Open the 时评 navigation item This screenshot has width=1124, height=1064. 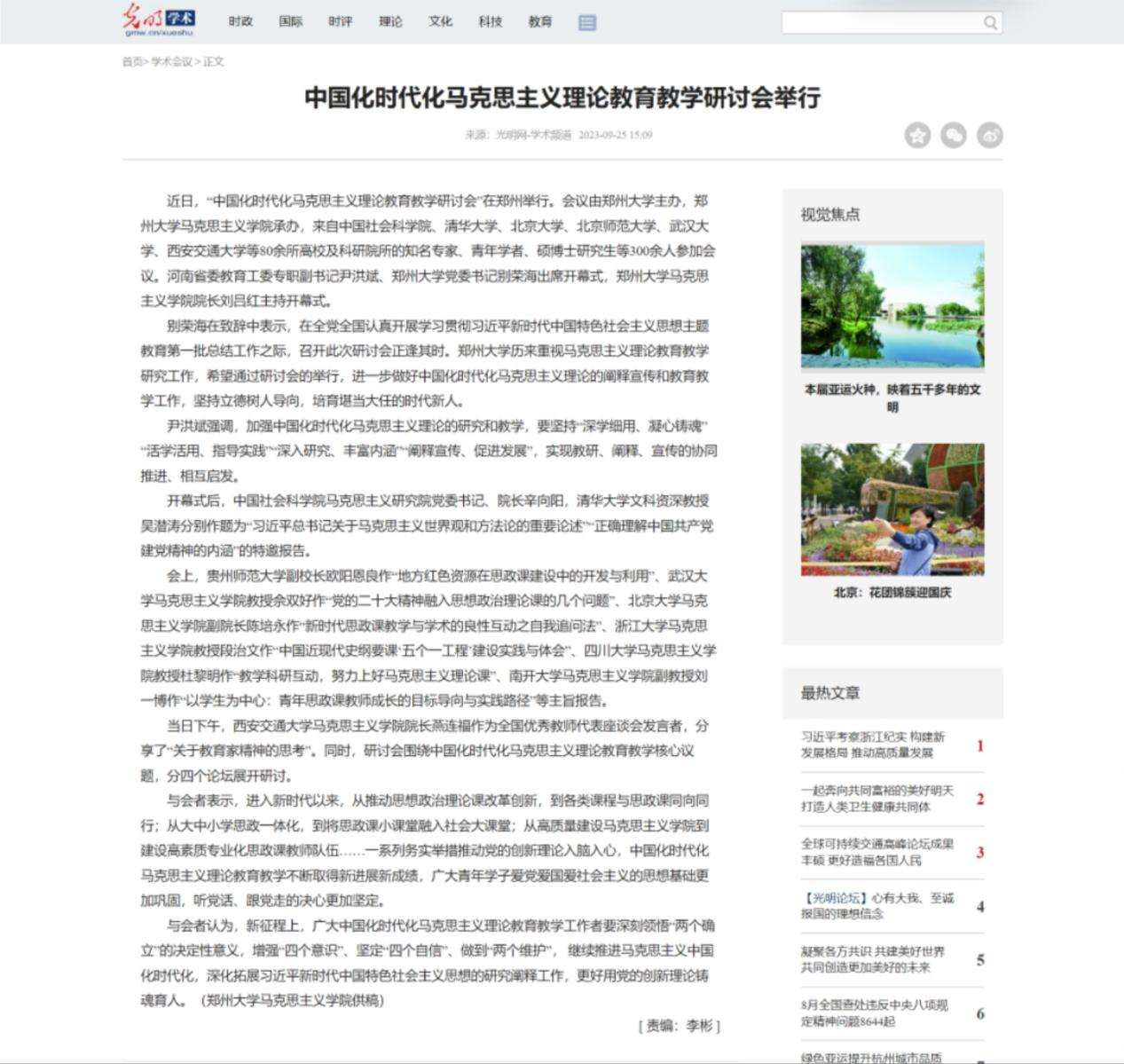[x=341, y=21]
